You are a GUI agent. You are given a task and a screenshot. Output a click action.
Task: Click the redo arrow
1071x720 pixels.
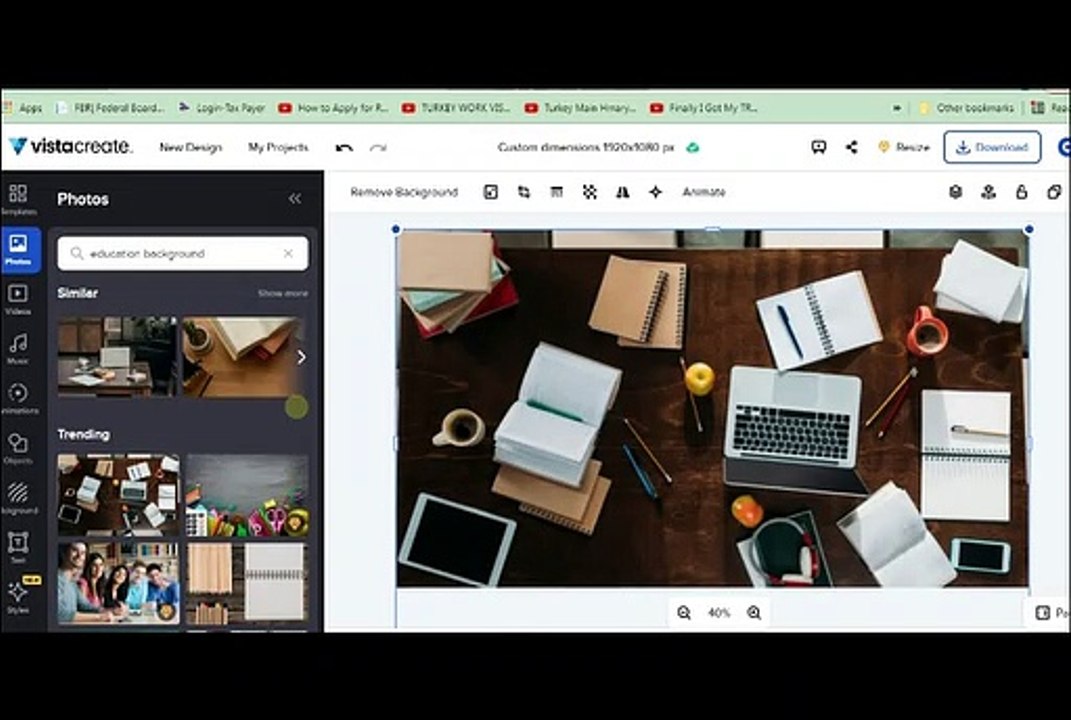tap(378, 148)
